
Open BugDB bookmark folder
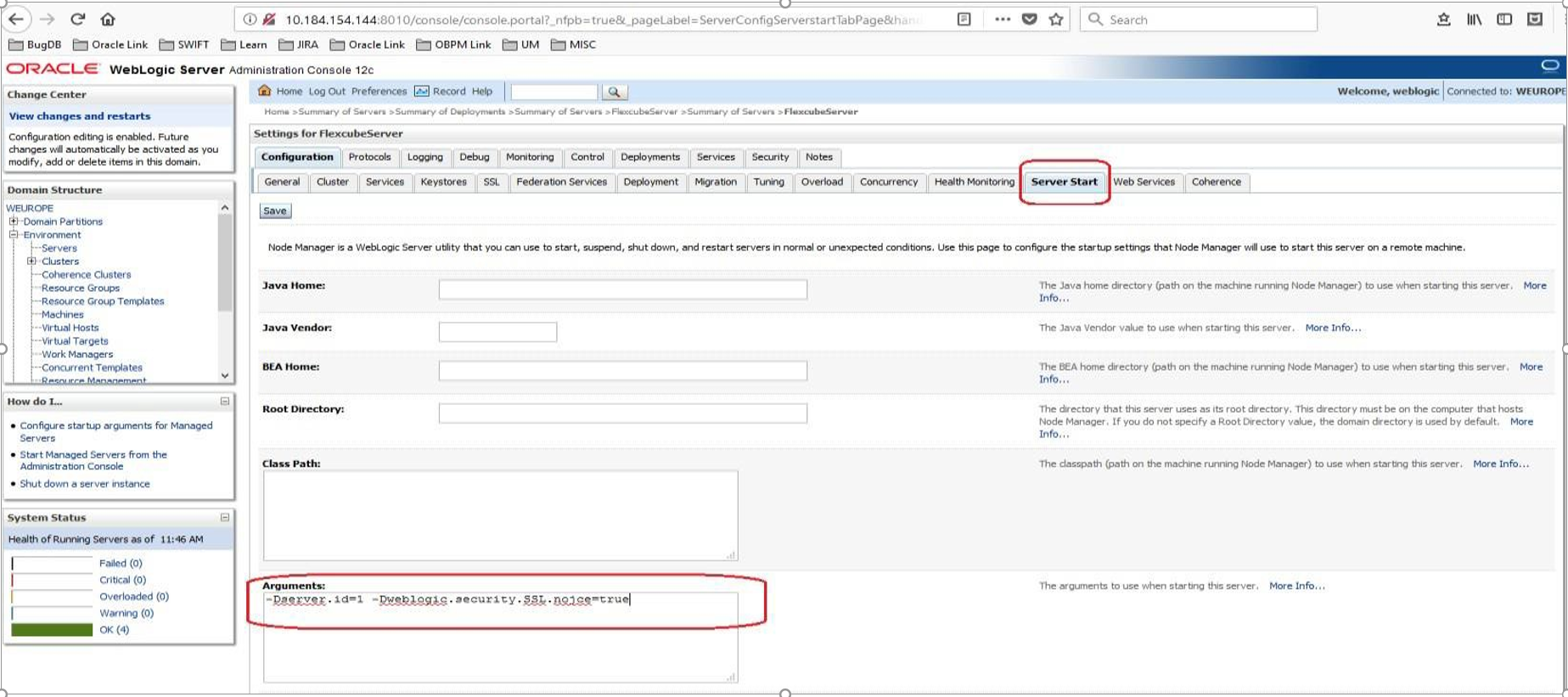(35, 44)
